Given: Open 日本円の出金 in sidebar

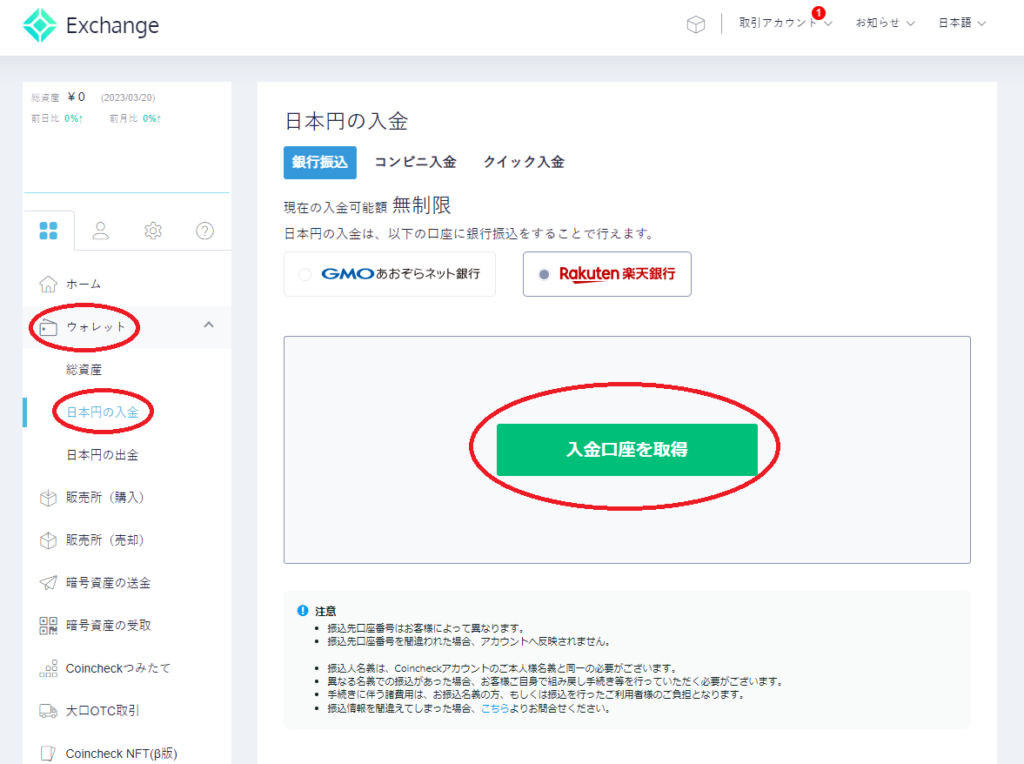Looking at the screenshot, I should click(x=102, y=455).
